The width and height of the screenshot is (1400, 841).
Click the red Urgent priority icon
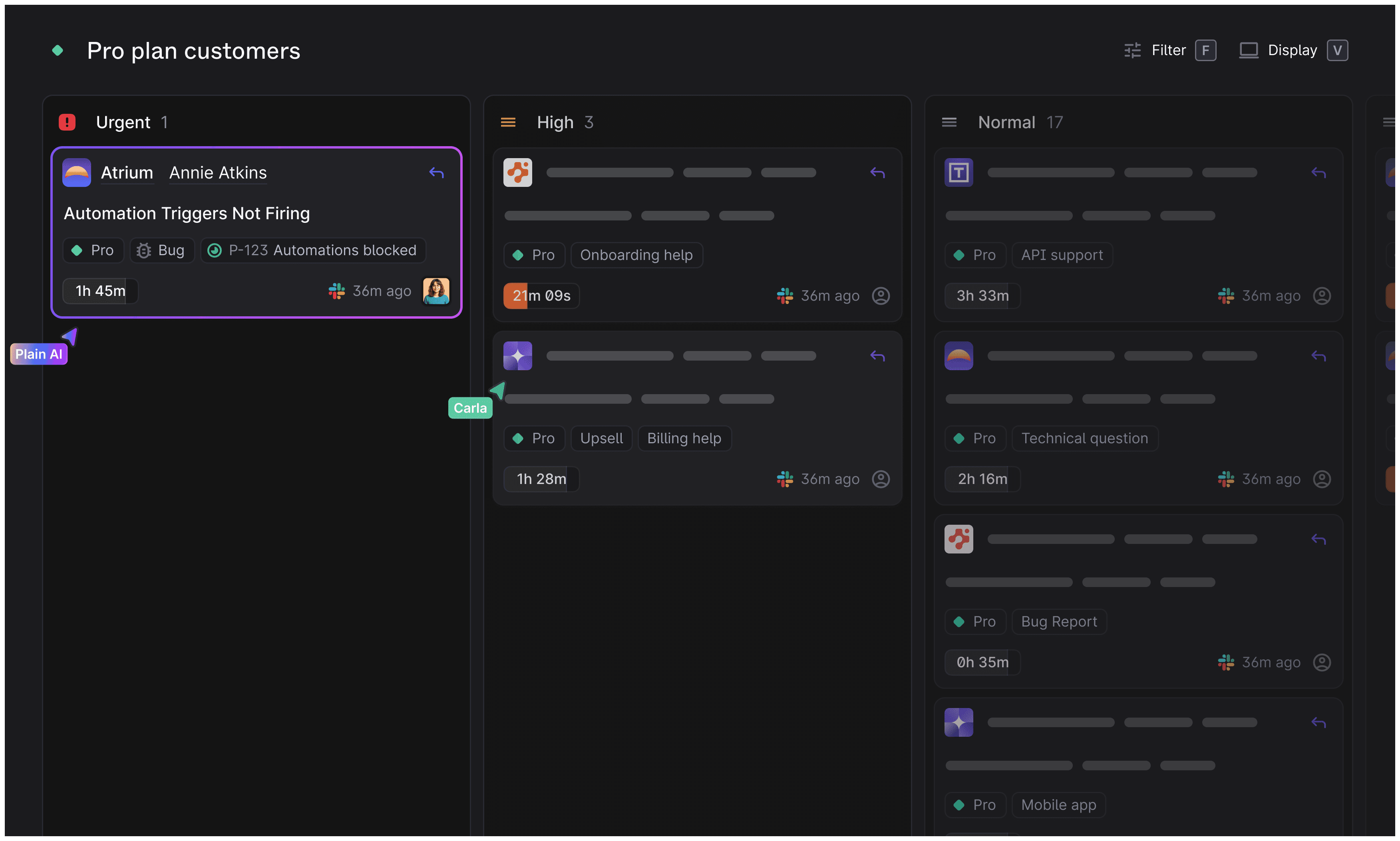(67, 122)
